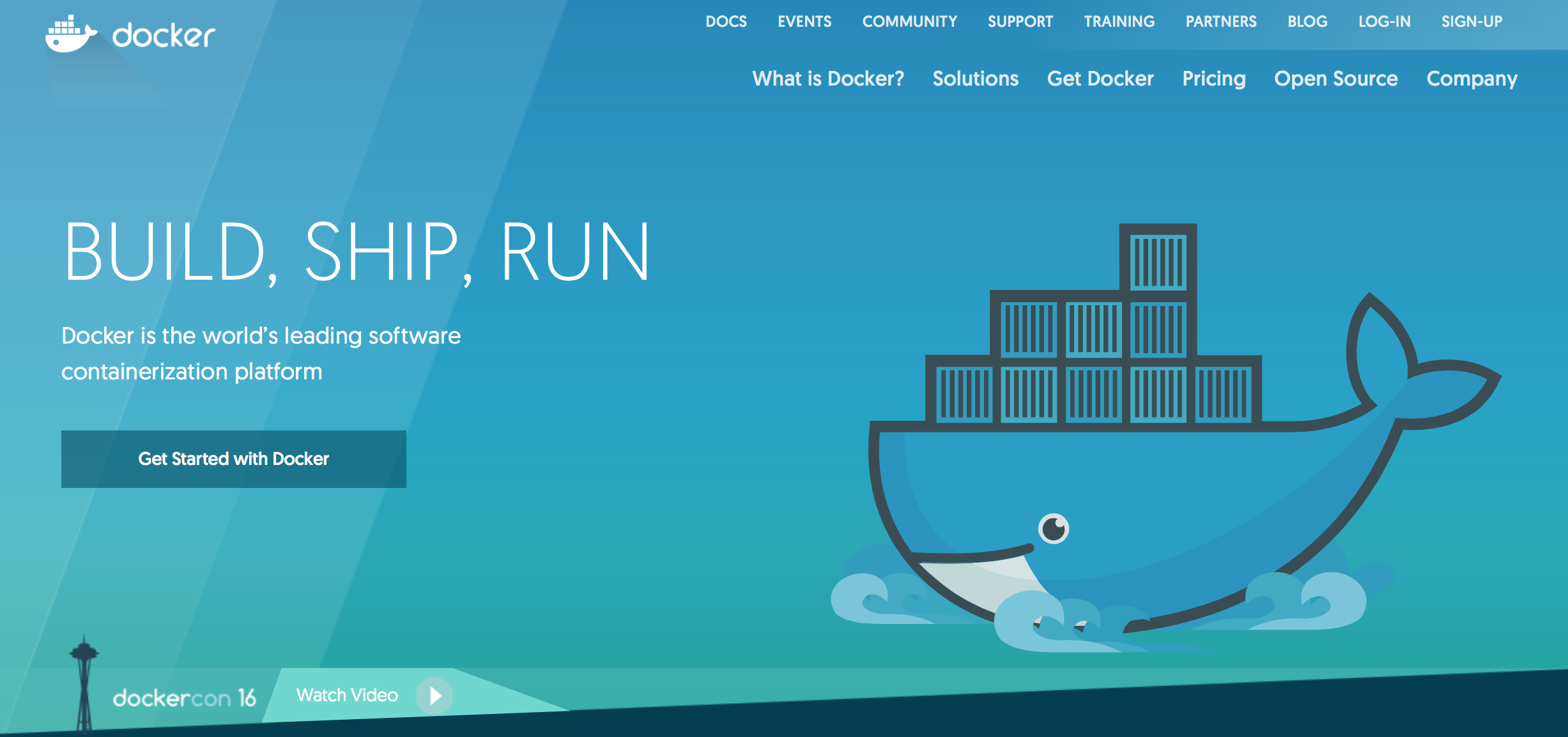Click the docker wordmark in header
1568x737 pixels.
click(164, 36)
